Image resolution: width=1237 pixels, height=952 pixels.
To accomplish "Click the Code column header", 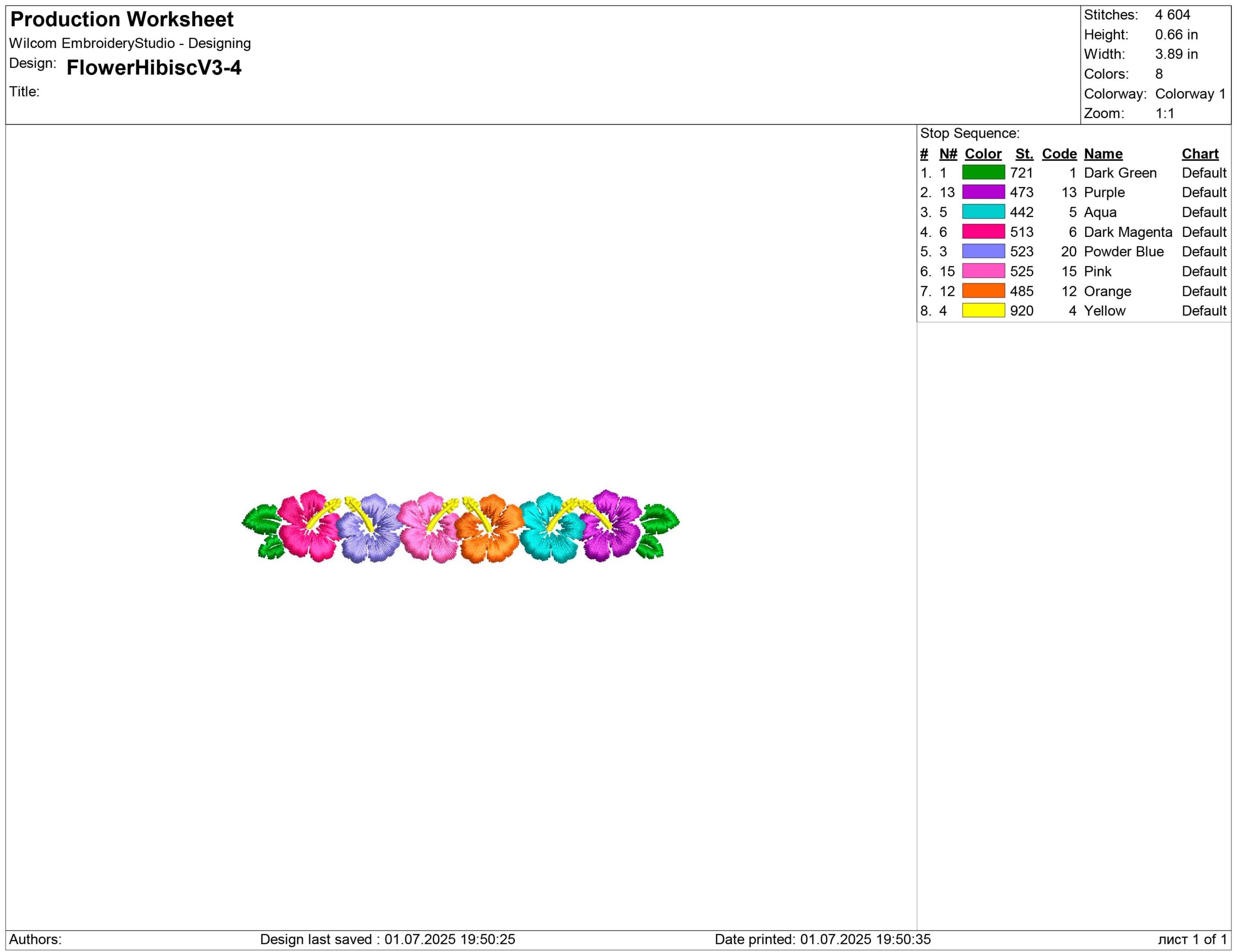I will tap(1059, 154).
